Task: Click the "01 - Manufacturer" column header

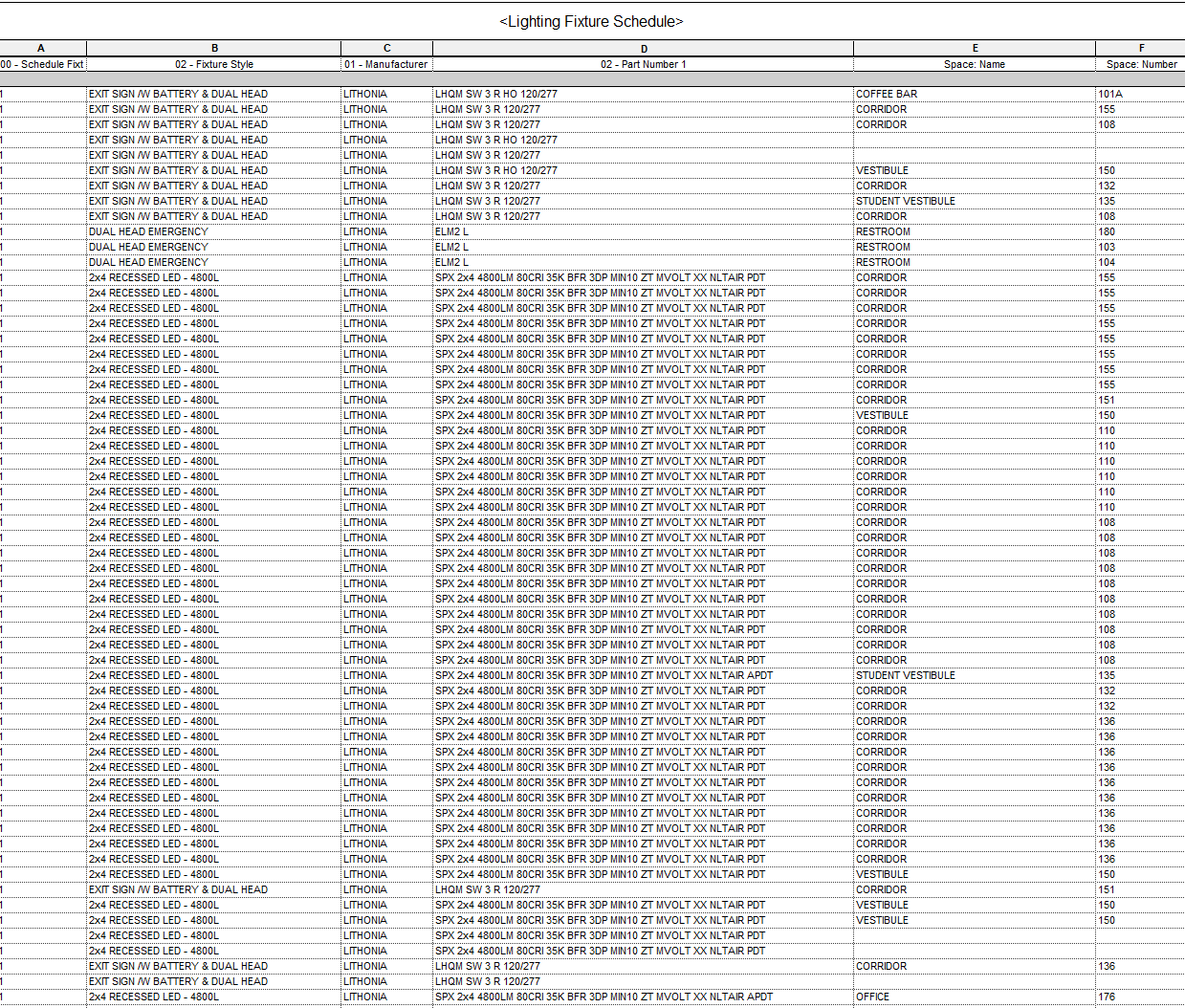Action: [385, 64]
